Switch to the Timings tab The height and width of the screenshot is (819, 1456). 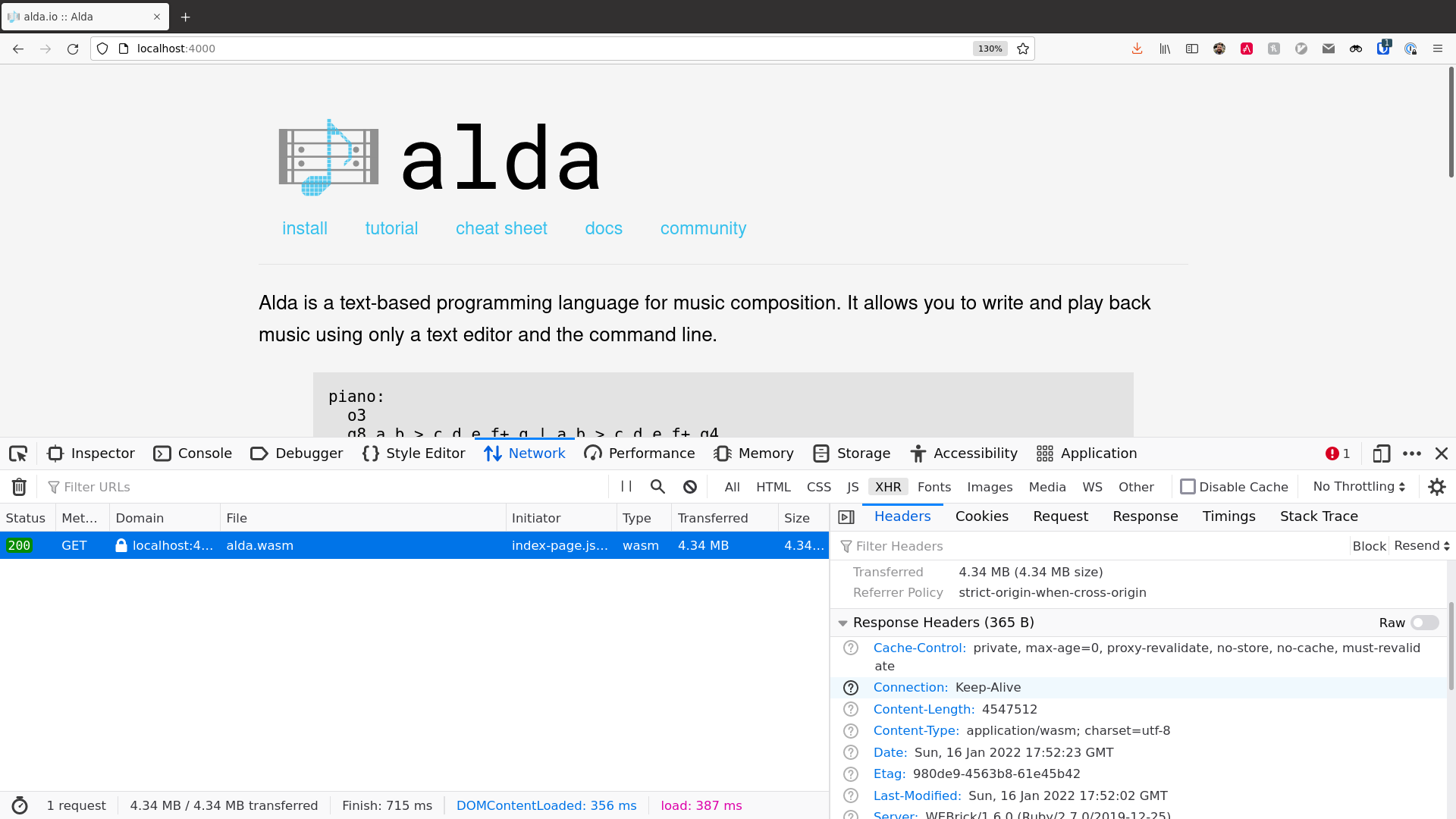[1228, 516]
